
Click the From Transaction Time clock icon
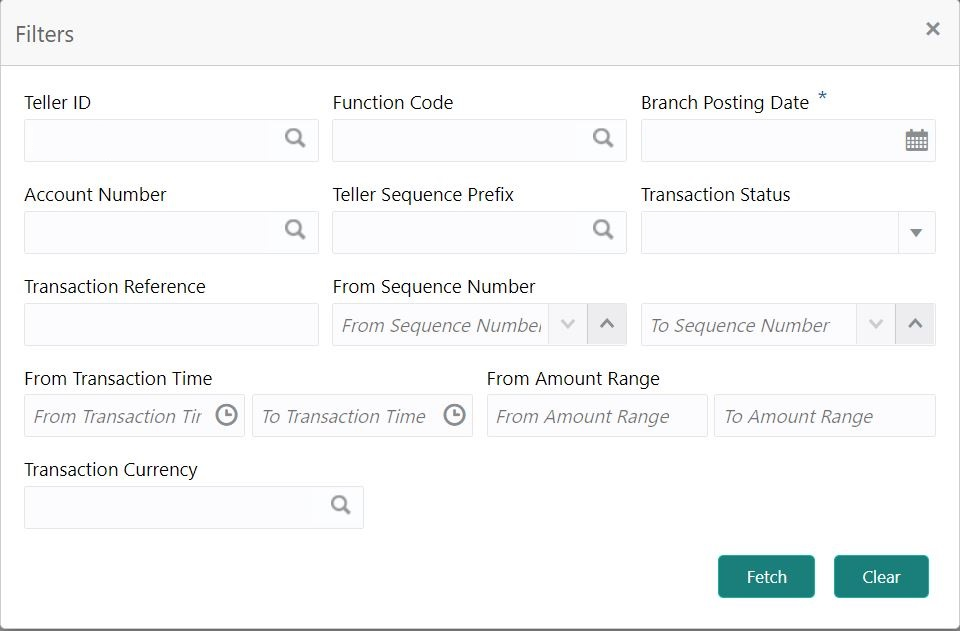click(x=227, y=416)
